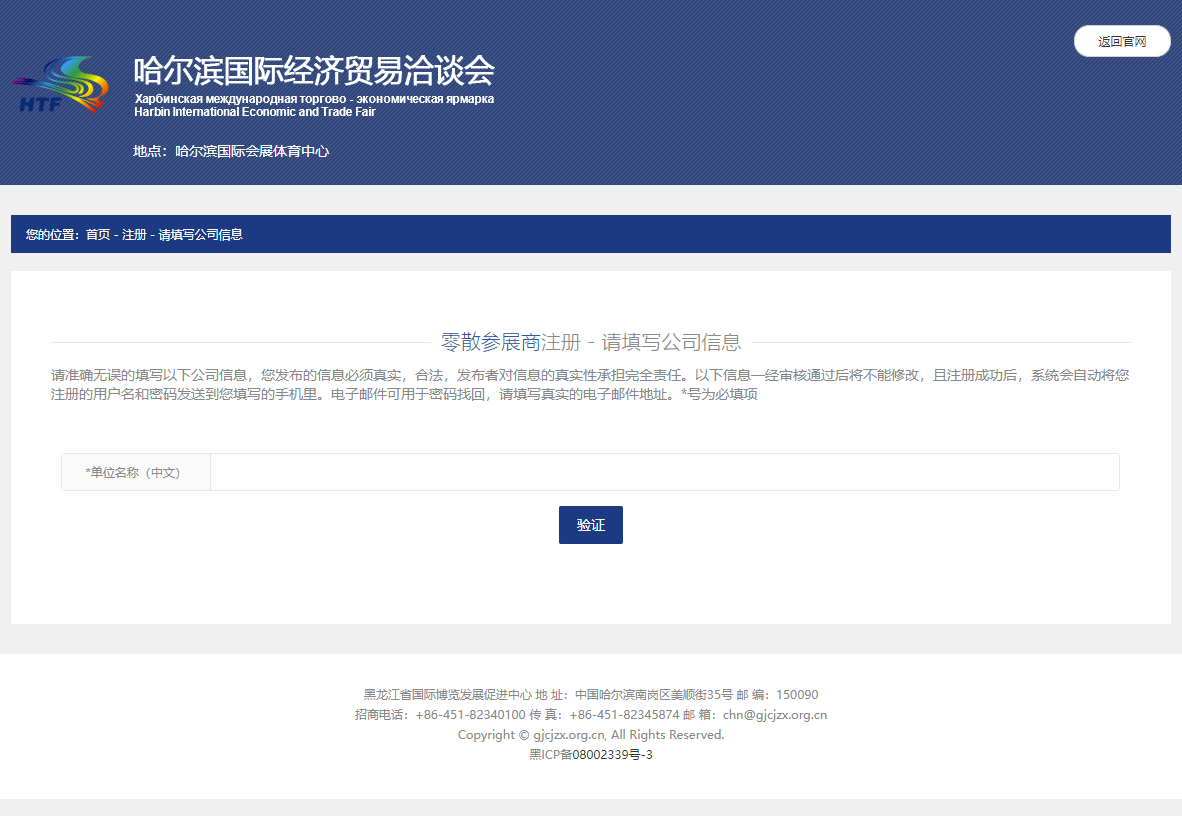Click 请填写公司信息 breadcrumb item
This screenshot has width=1182, height=816.
[x=200, y=235]
